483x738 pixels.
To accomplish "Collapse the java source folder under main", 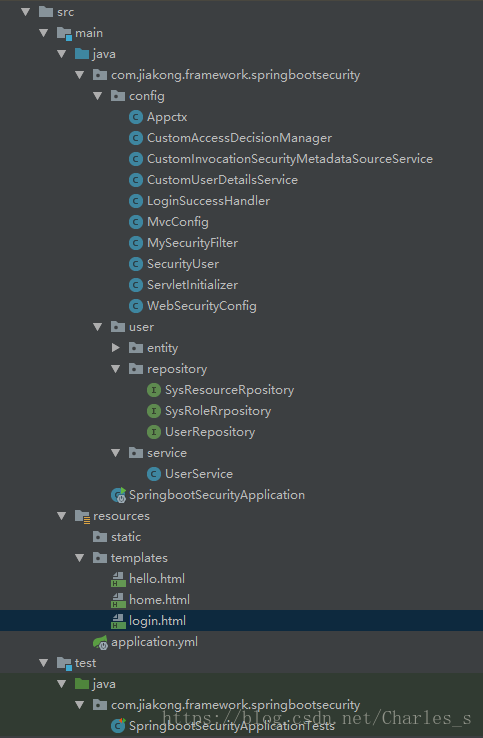I will [x=62, y=54].
